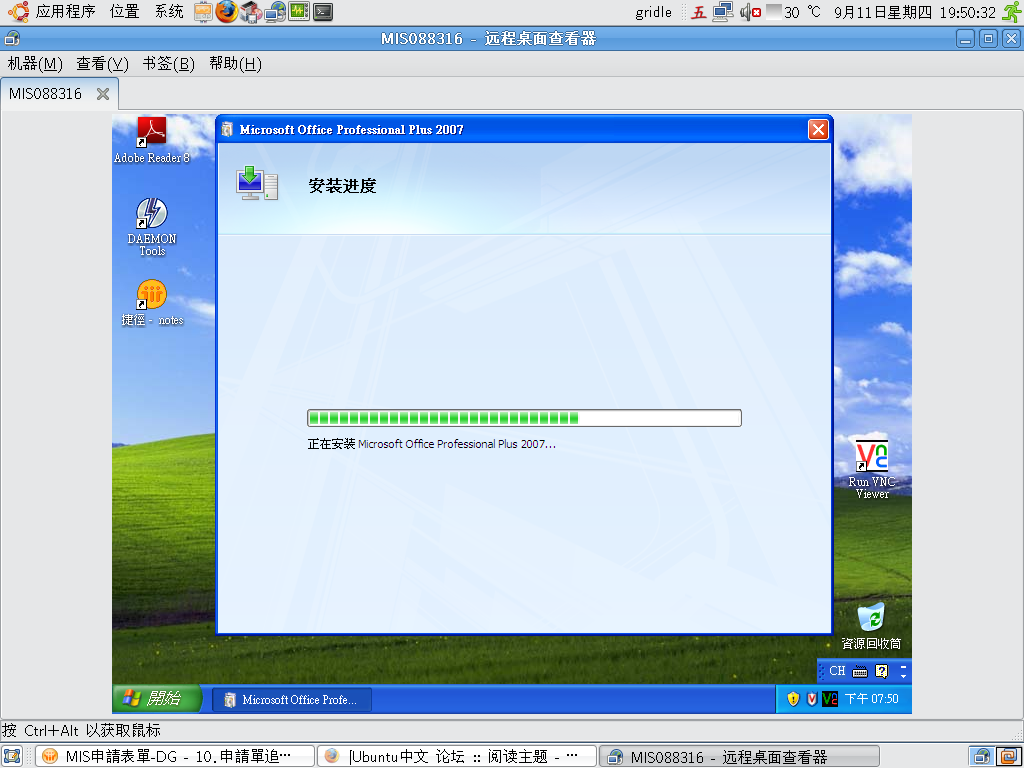Switch to Ubuntu中文 论坛 Firefox taskbar window

(x=456, y=756)
